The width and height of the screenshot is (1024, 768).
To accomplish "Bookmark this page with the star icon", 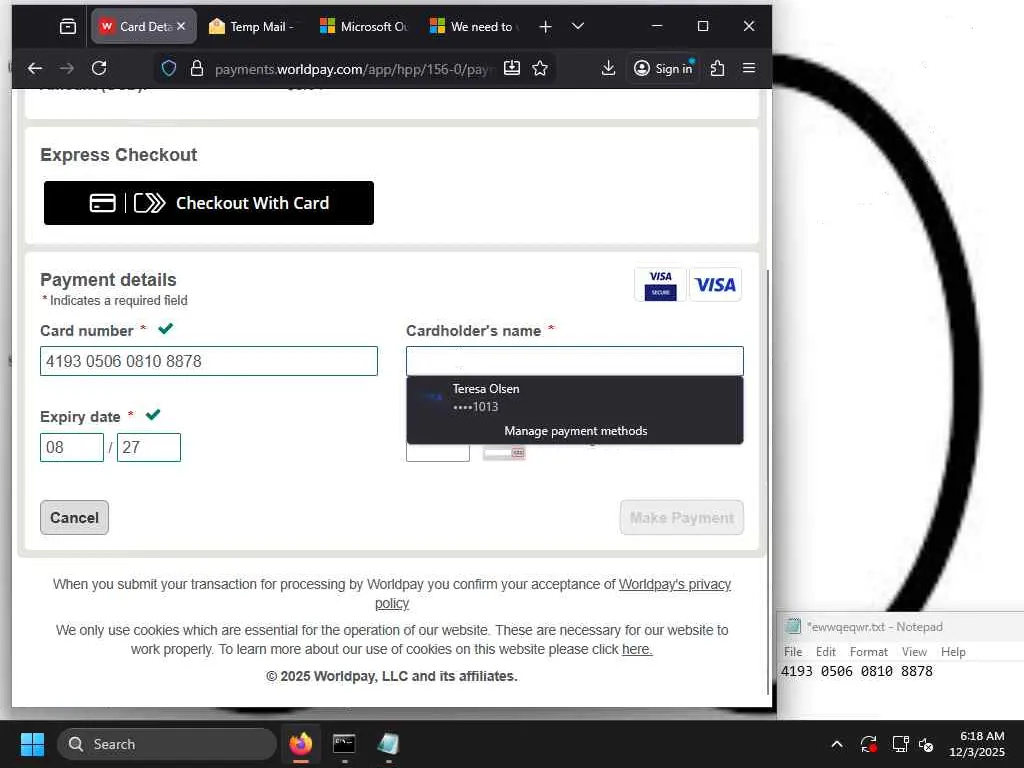I will 540,69.
